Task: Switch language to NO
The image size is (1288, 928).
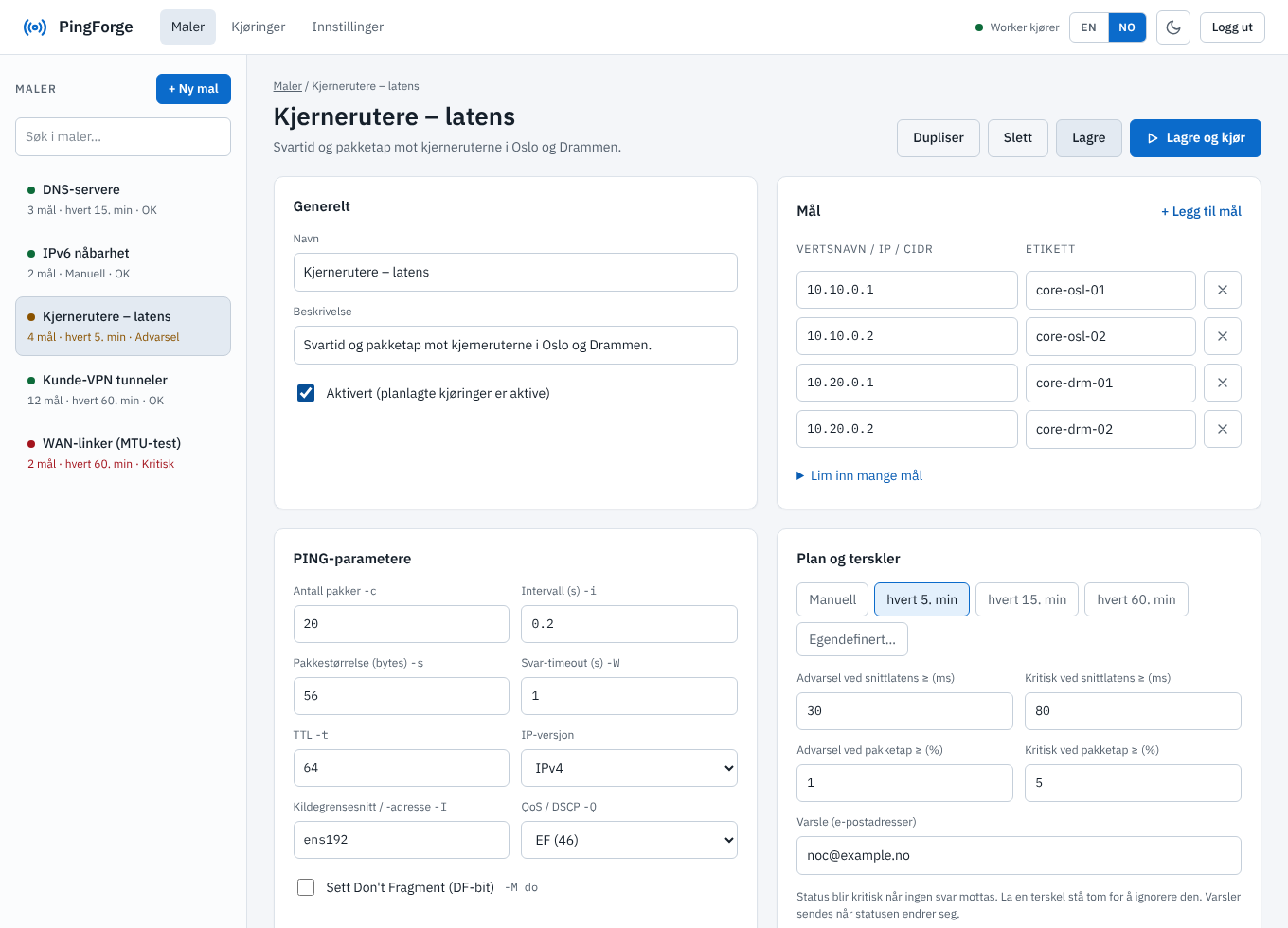Action: [1127, 27]
